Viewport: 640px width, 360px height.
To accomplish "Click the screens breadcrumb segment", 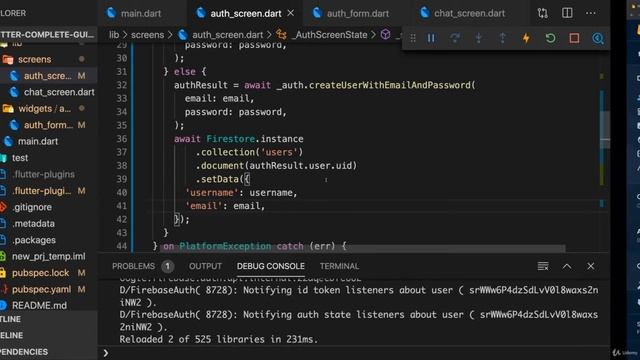I will click(147, 35).
